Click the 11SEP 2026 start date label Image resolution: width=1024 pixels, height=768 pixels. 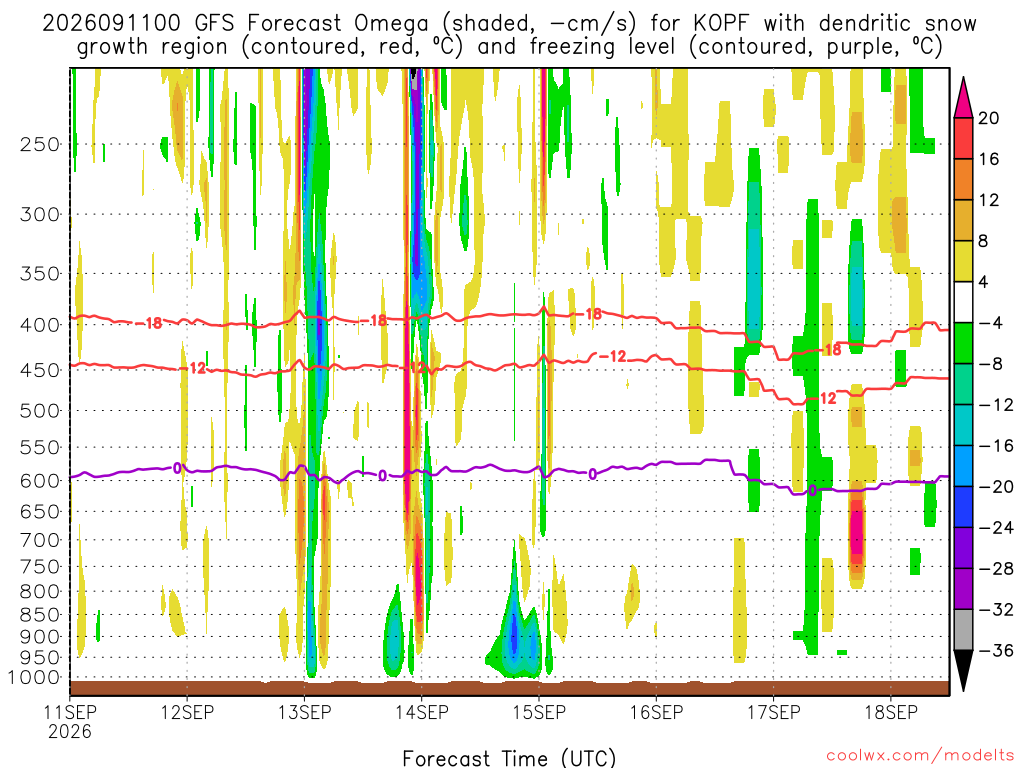tap(70, 721)
